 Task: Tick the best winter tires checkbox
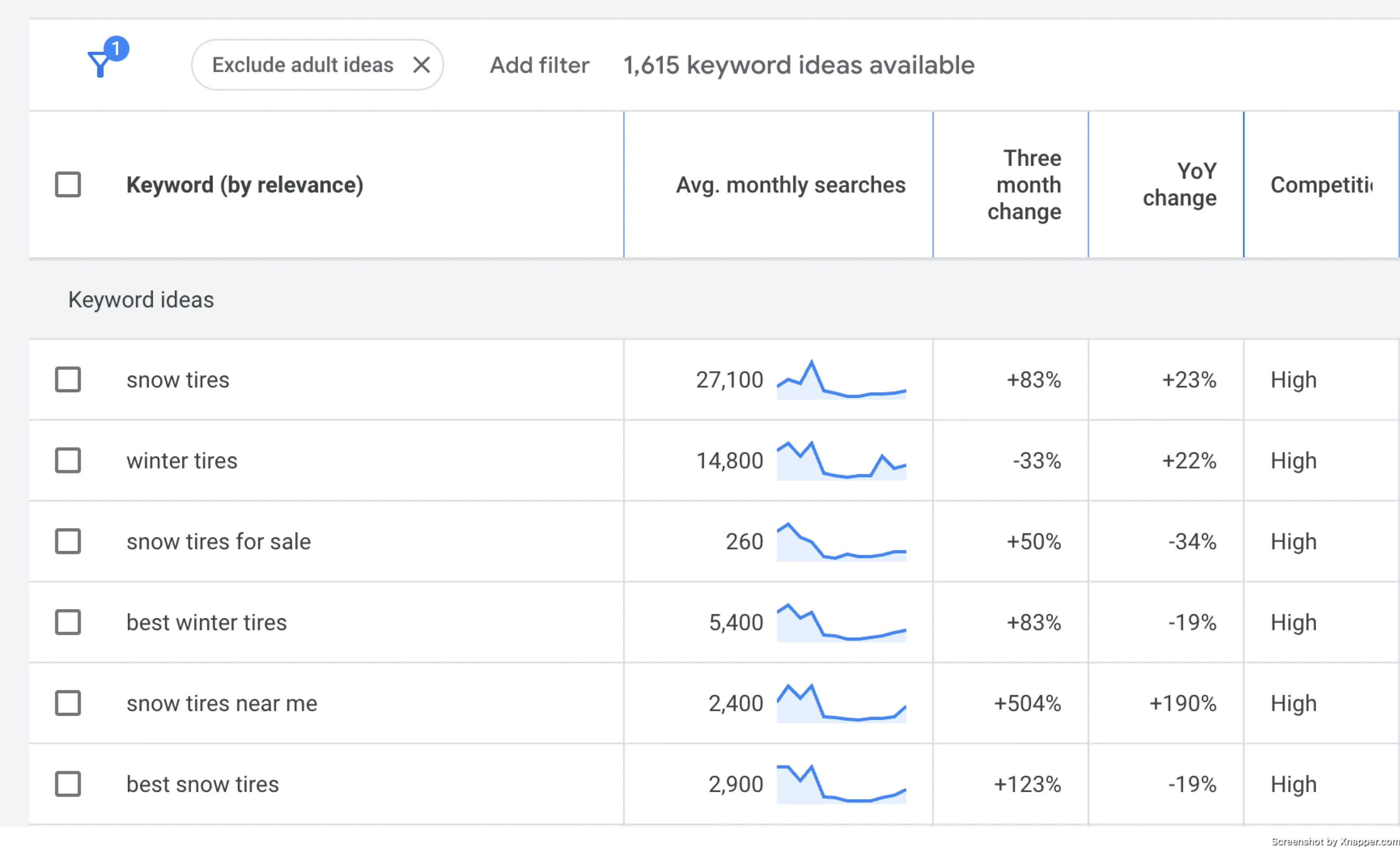pos(68,622)
